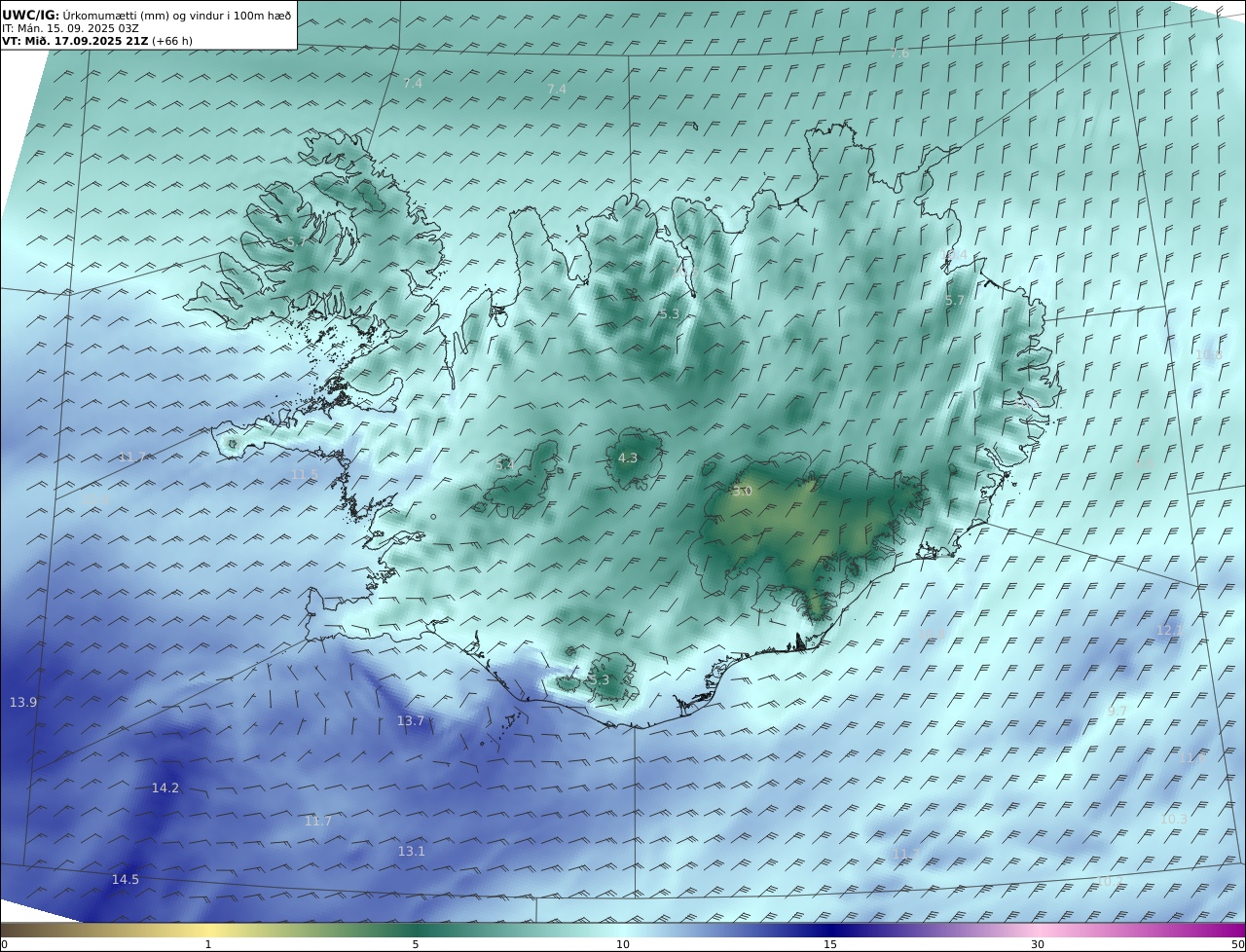Click the 15 tick label on the colorbar
Screen dimensions: 1246x952
pos(830,944)
